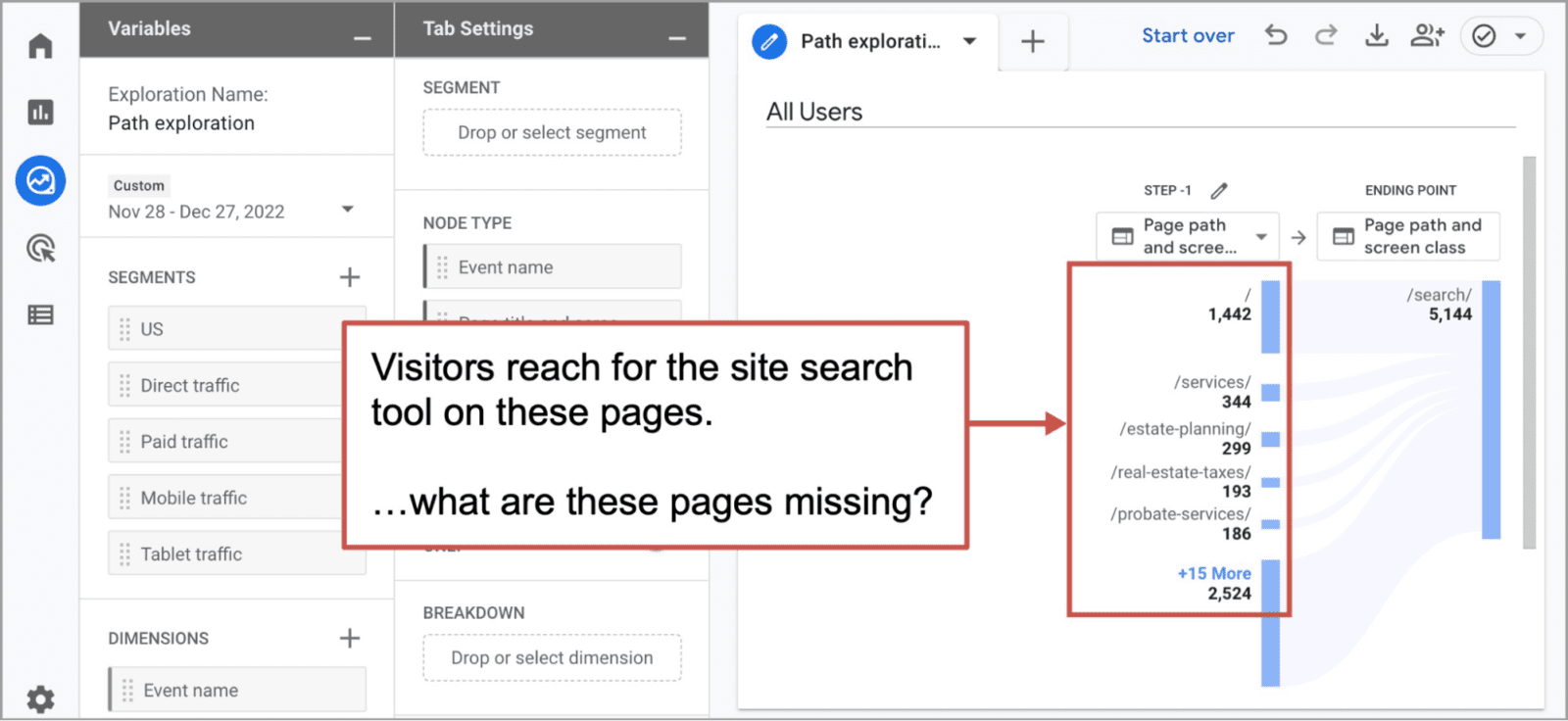Screen dimensions: 1568x721
Task: Click the Custom date label
Action: [x=139, y=185]
